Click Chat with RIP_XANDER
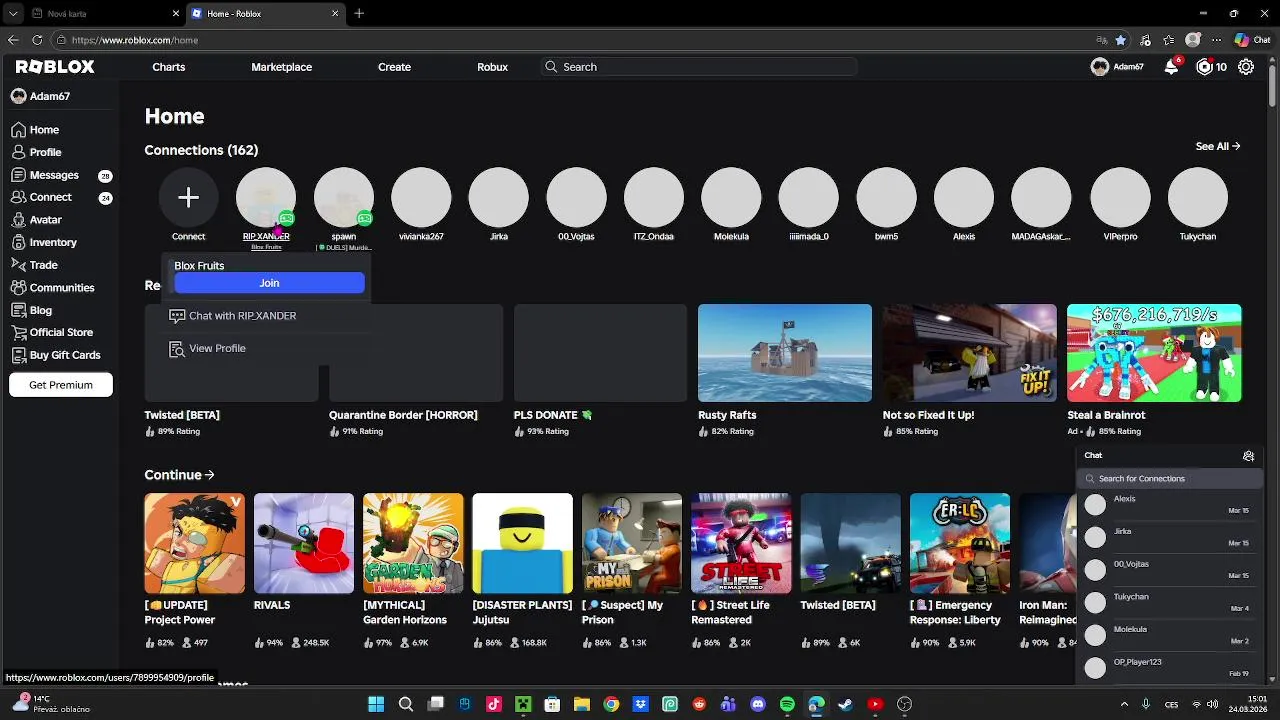 pyautogui.click(x=242, y=316)
